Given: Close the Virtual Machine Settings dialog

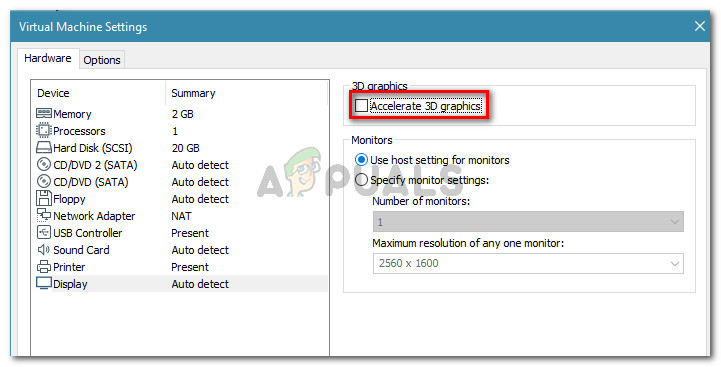Looking at the screenshot, I should pos(700,26).
